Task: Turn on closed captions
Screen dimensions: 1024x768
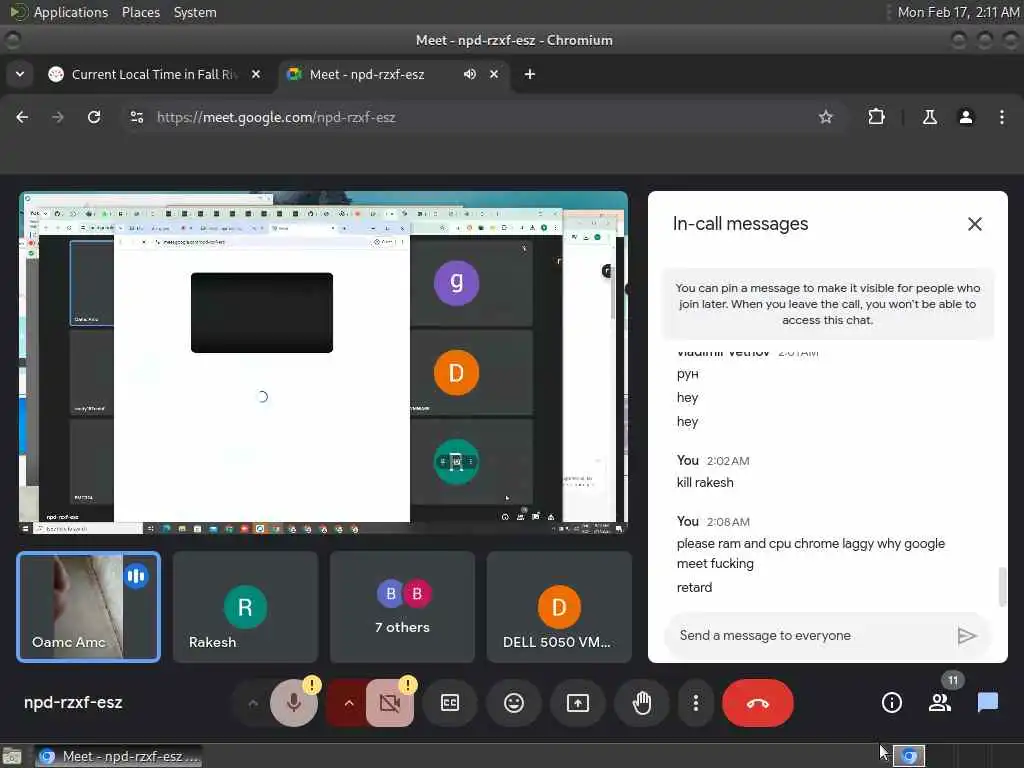Action: [x=450, y=703]
